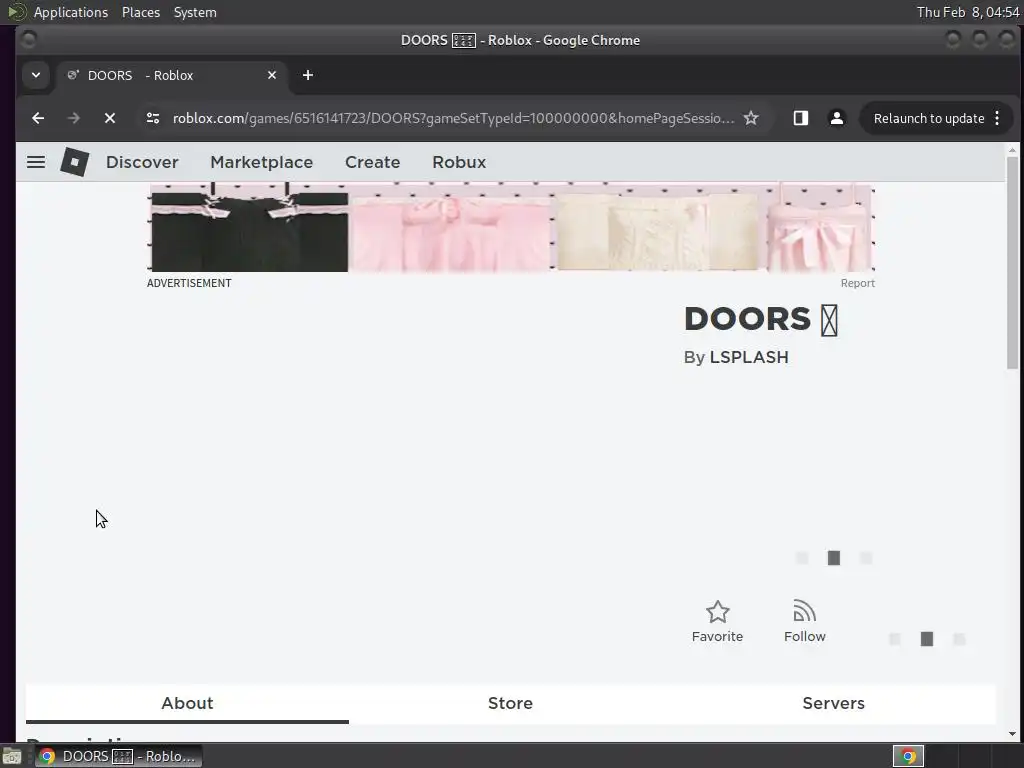This screenshot has width=1024, height=768.
Task: Open the Places system menu
Action: tap(140, 12)
